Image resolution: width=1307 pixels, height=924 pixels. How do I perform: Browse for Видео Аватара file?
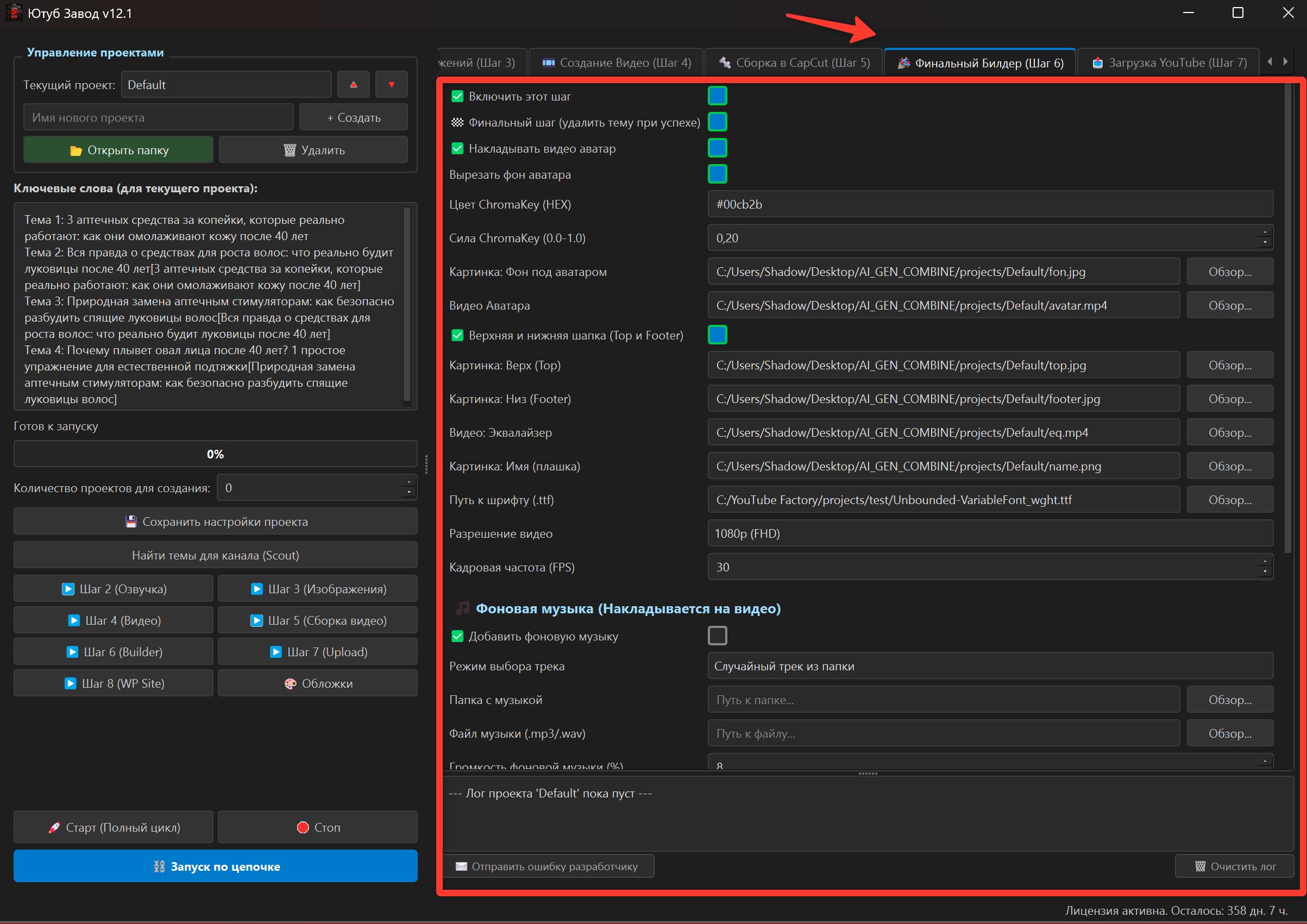click(1229, 305)
